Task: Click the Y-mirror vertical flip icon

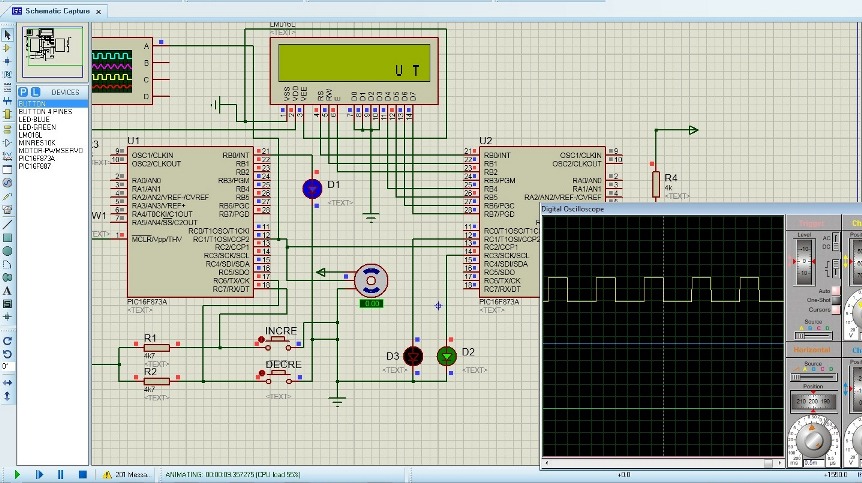Action: pyautogui.click(x=7, y=396)
